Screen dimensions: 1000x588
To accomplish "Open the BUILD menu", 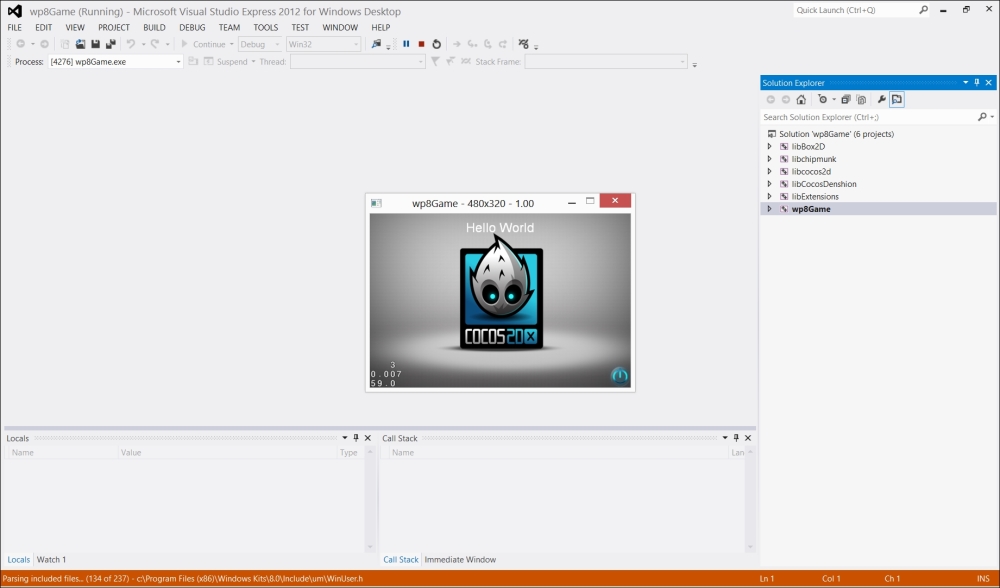I will [x=154, y=27].
